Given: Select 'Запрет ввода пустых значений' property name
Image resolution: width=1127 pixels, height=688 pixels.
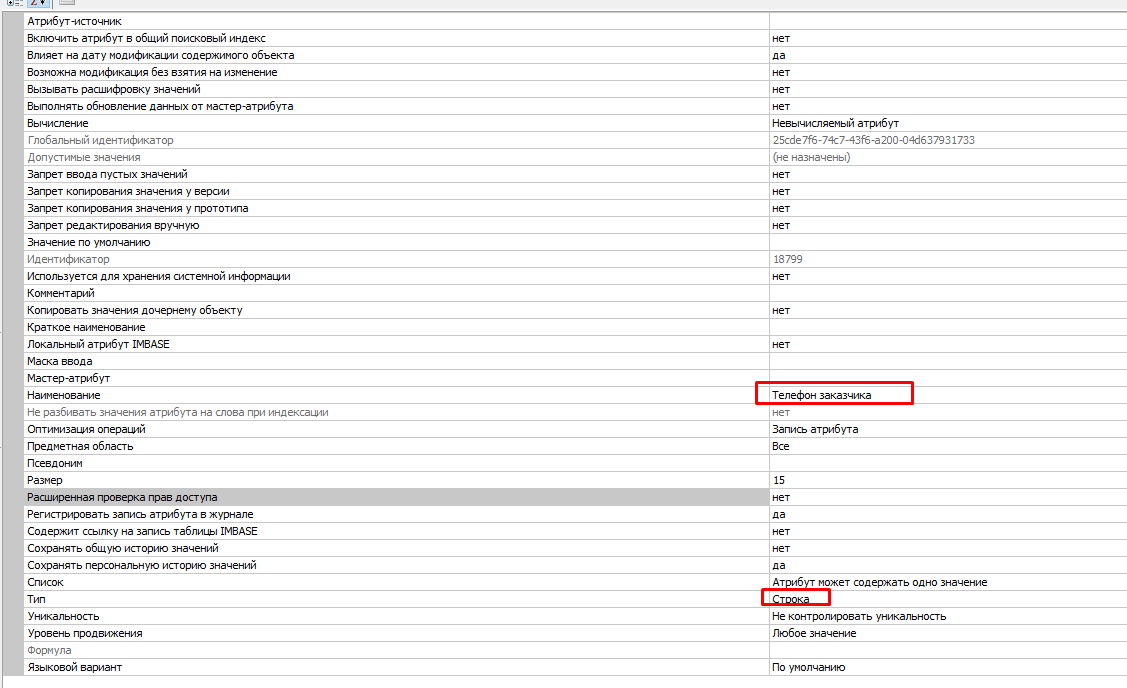Looking at the screenshot, I should coord(107,175).
